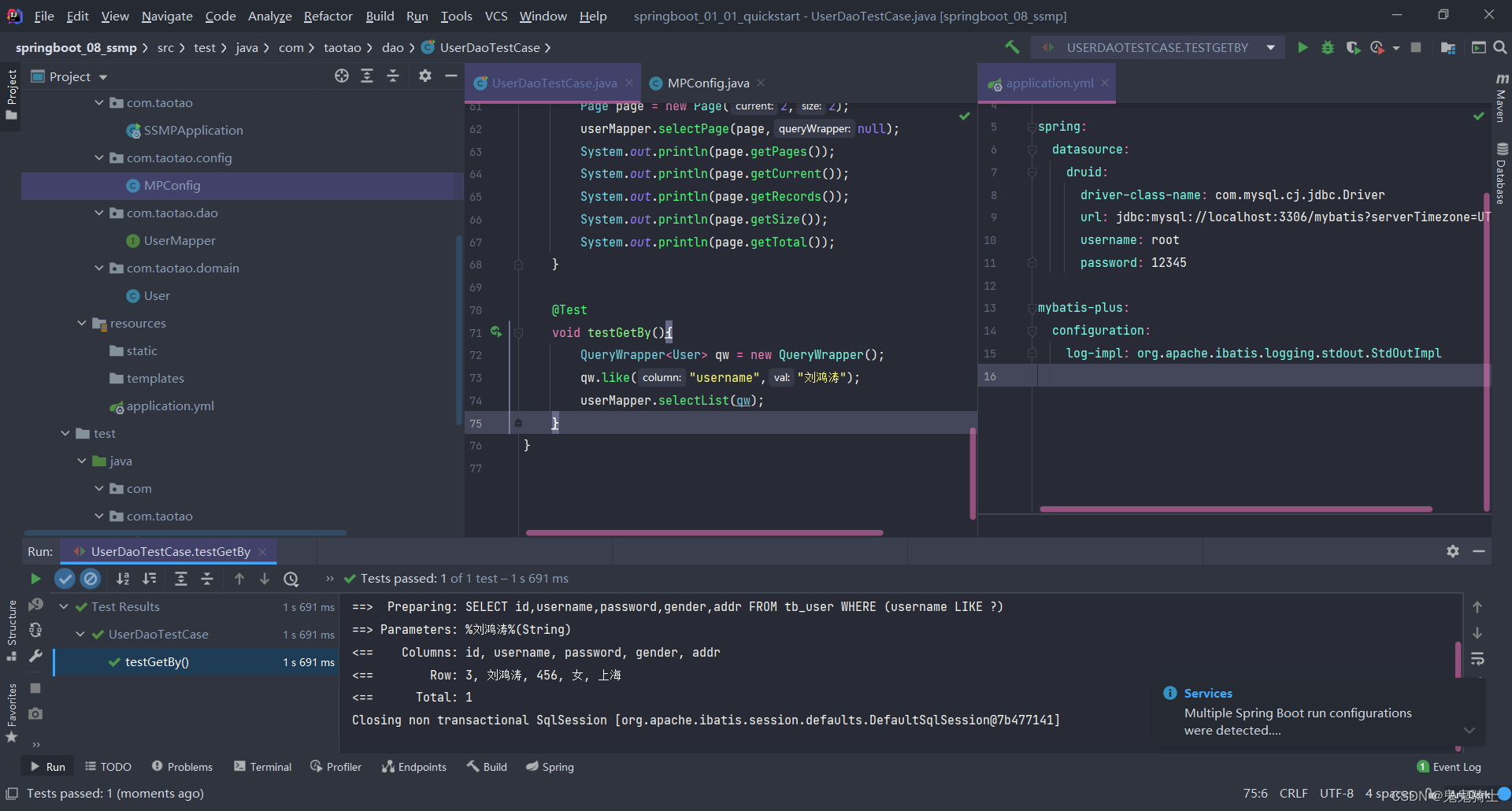Image resolution: width=1512 pixels, height=811 pixels.
Task: Click the Profiler run icon in toolbar
Action: (x=1377, y=47)
